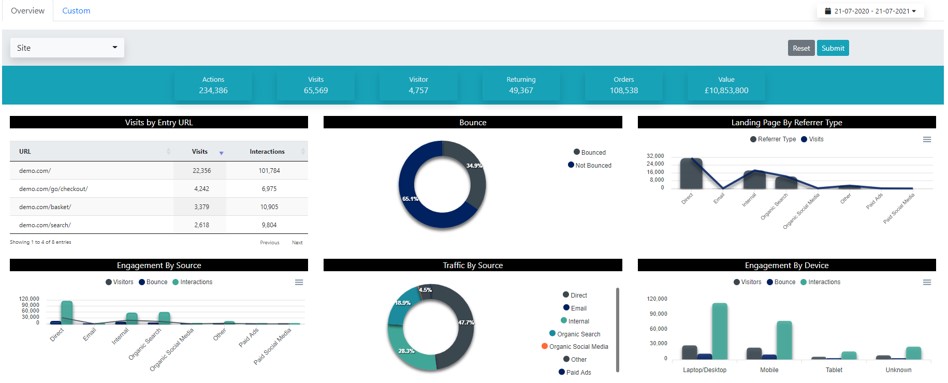Sort table by the Visits column arrow

click(221, 152)
